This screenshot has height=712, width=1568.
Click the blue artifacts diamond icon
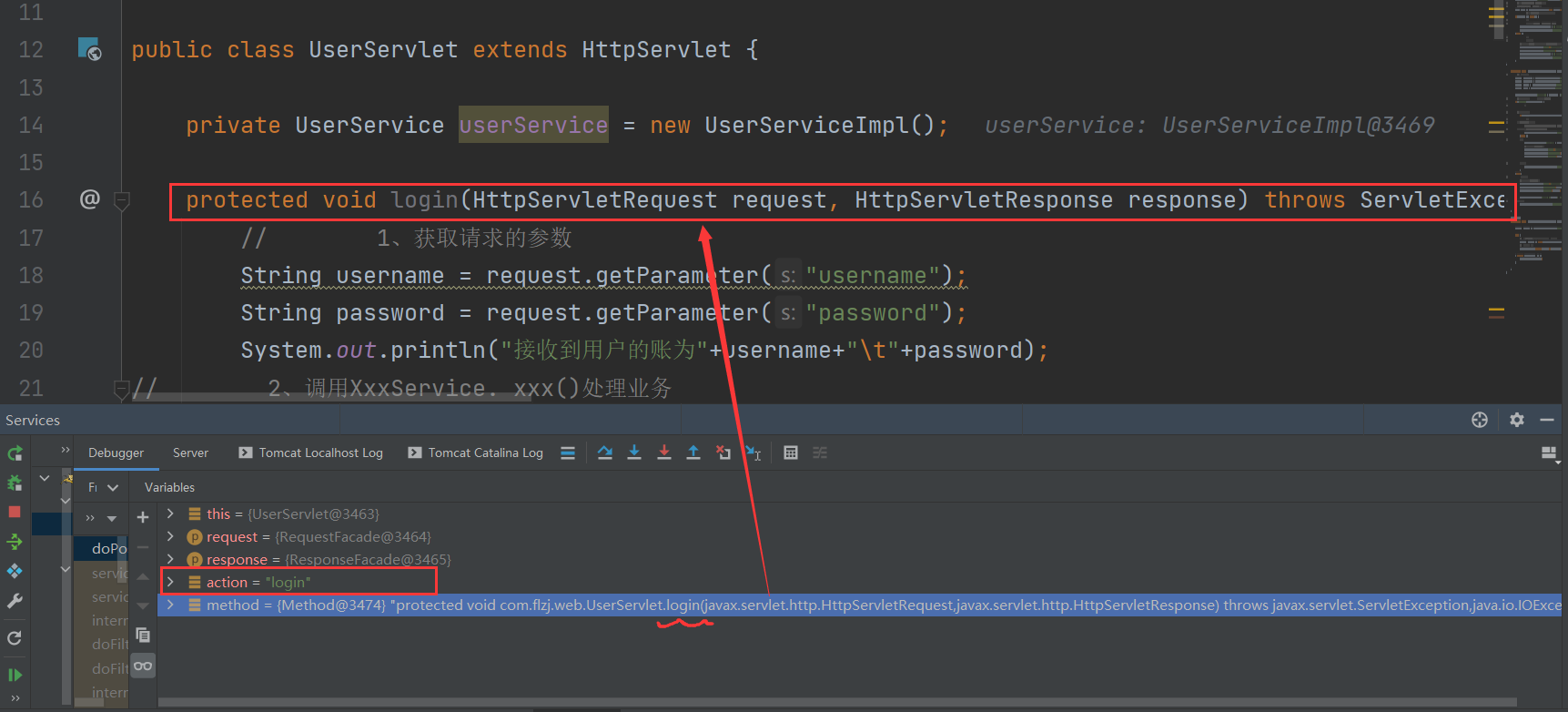coord(15,571)
